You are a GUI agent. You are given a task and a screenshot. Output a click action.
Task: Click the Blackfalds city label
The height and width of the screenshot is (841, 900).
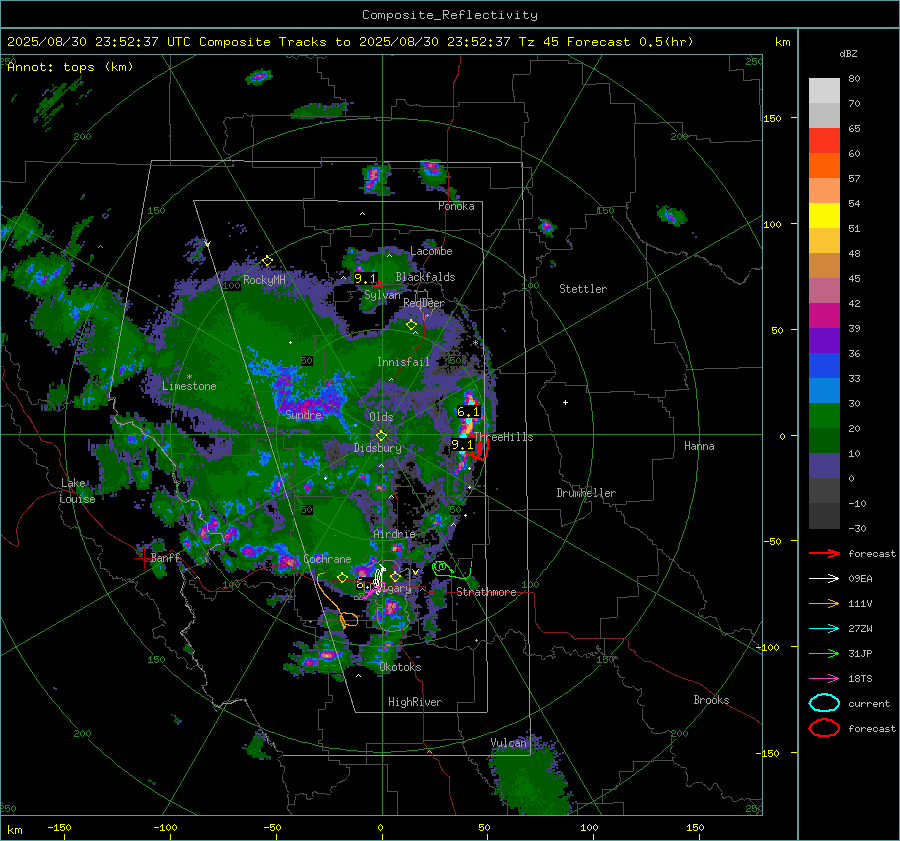pyautogui.click(x=425, y=277)
